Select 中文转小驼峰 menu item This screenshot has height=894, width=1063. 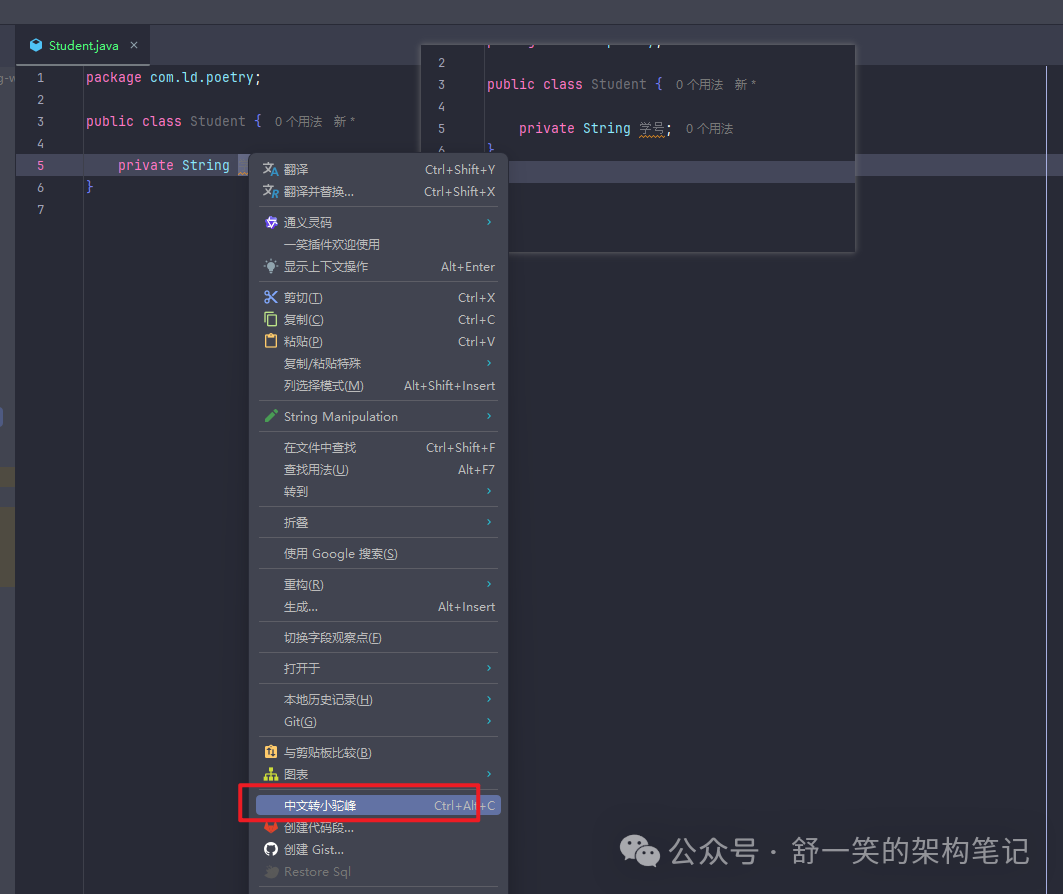(378, 805)
